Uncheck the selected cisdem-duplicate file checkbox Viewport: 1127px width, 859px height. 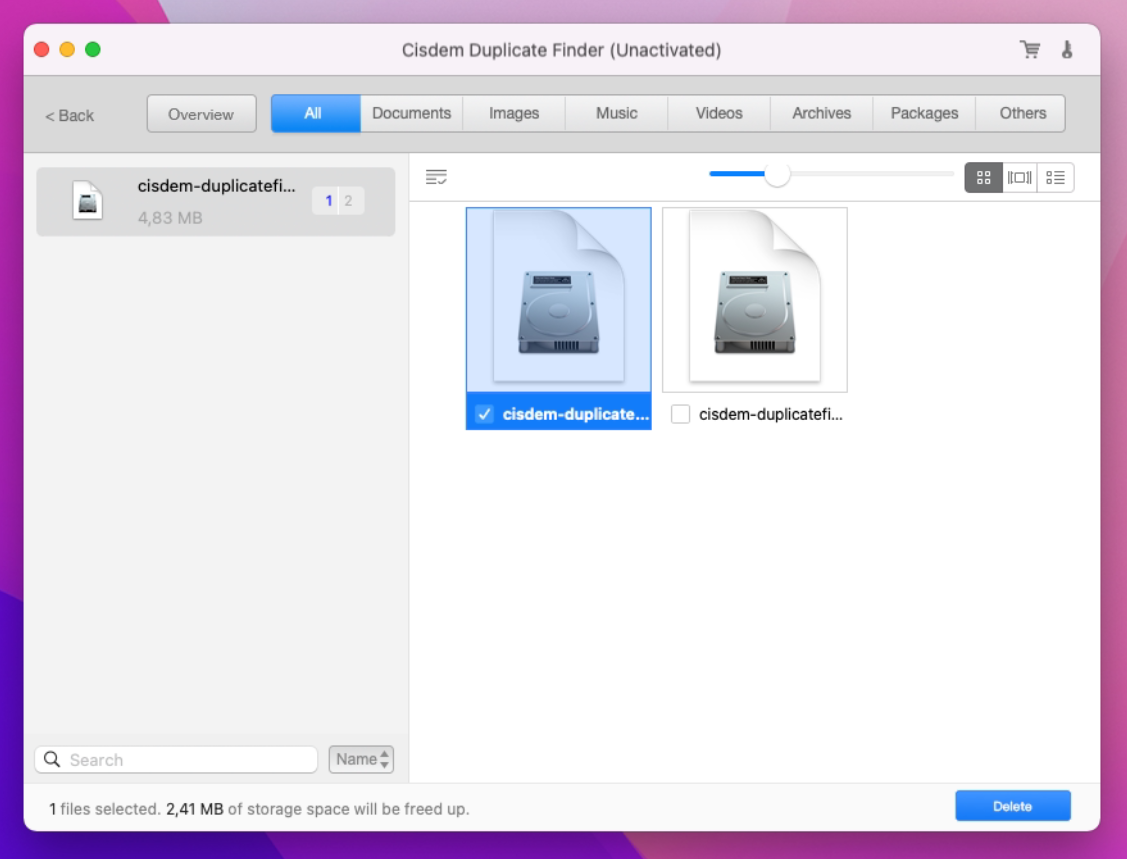coord(484,414)
